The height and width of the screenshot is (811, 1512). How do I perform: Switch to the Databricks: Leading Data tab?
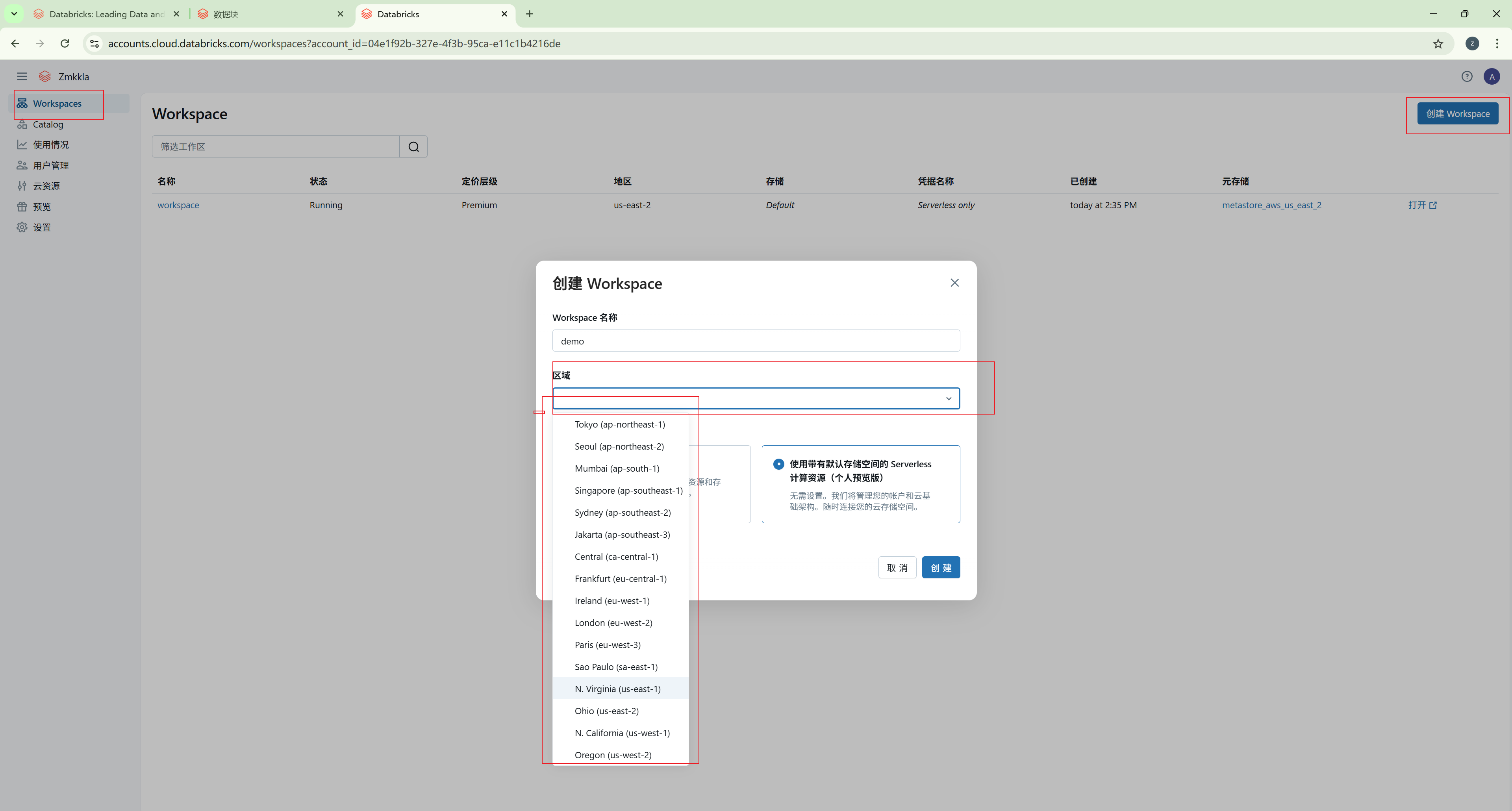(x=107, y=13)
